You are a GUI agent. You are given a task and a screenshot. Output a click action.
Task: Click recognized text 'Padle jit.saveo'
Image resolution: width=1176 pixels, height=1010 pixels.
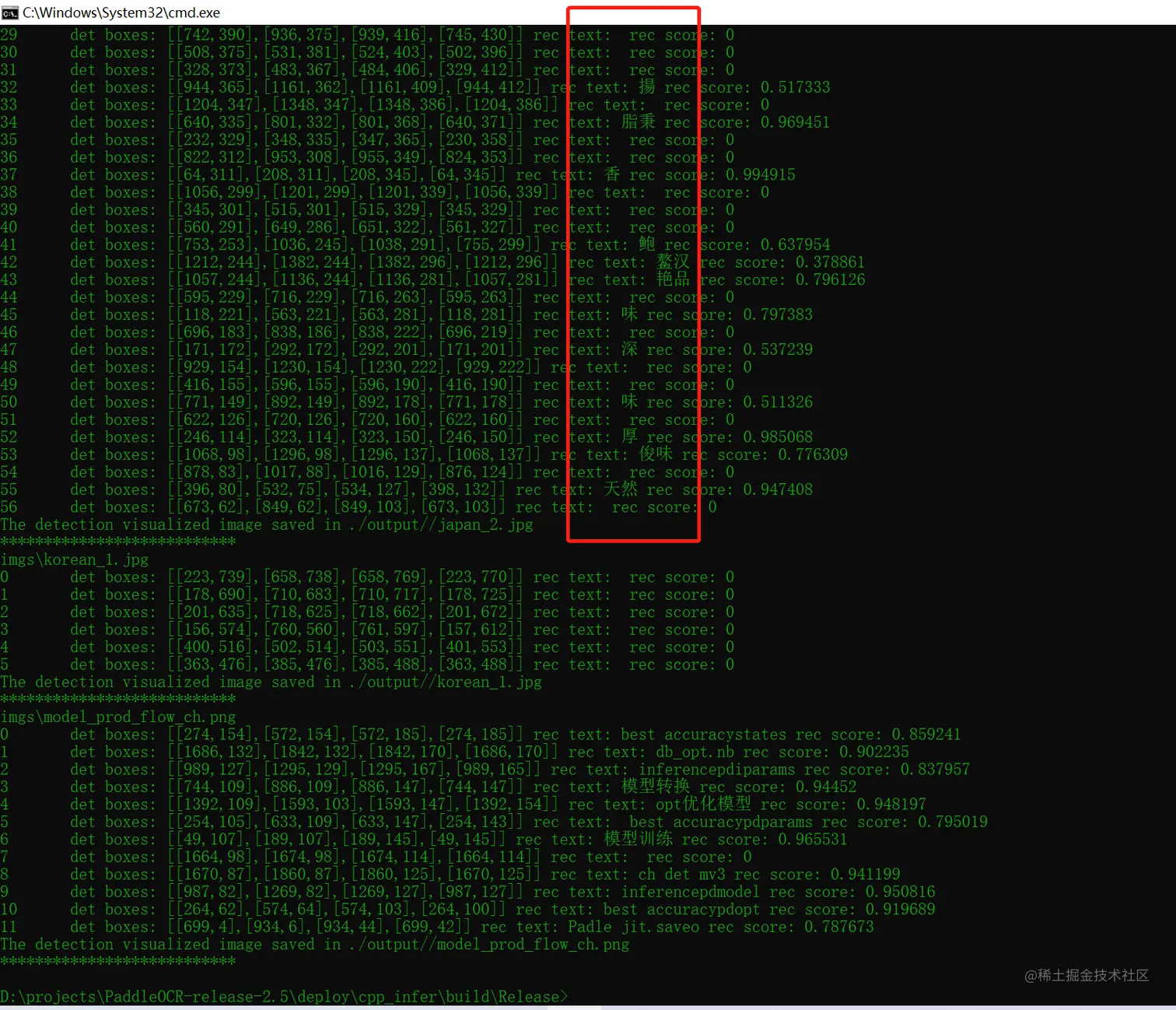tap(634, 927)
